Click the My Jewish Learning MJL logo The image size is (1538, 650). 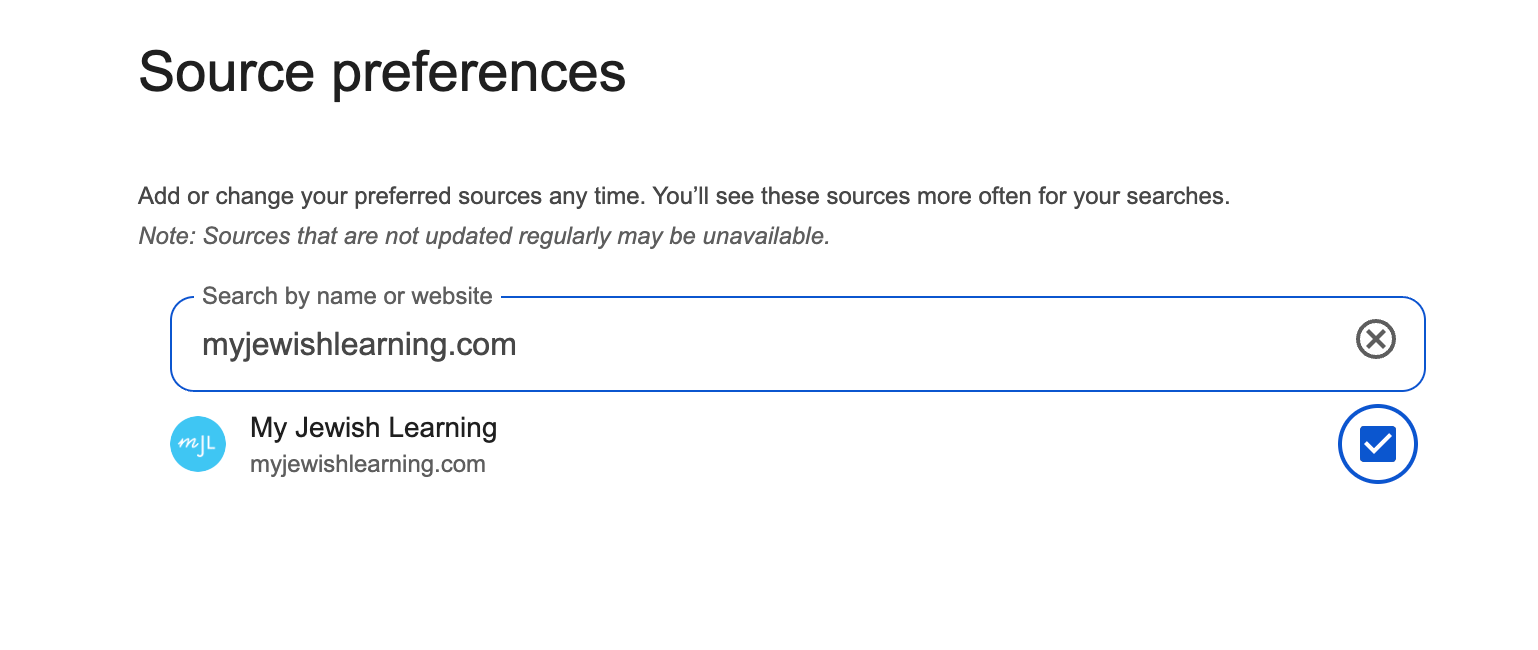pos(198,444)
